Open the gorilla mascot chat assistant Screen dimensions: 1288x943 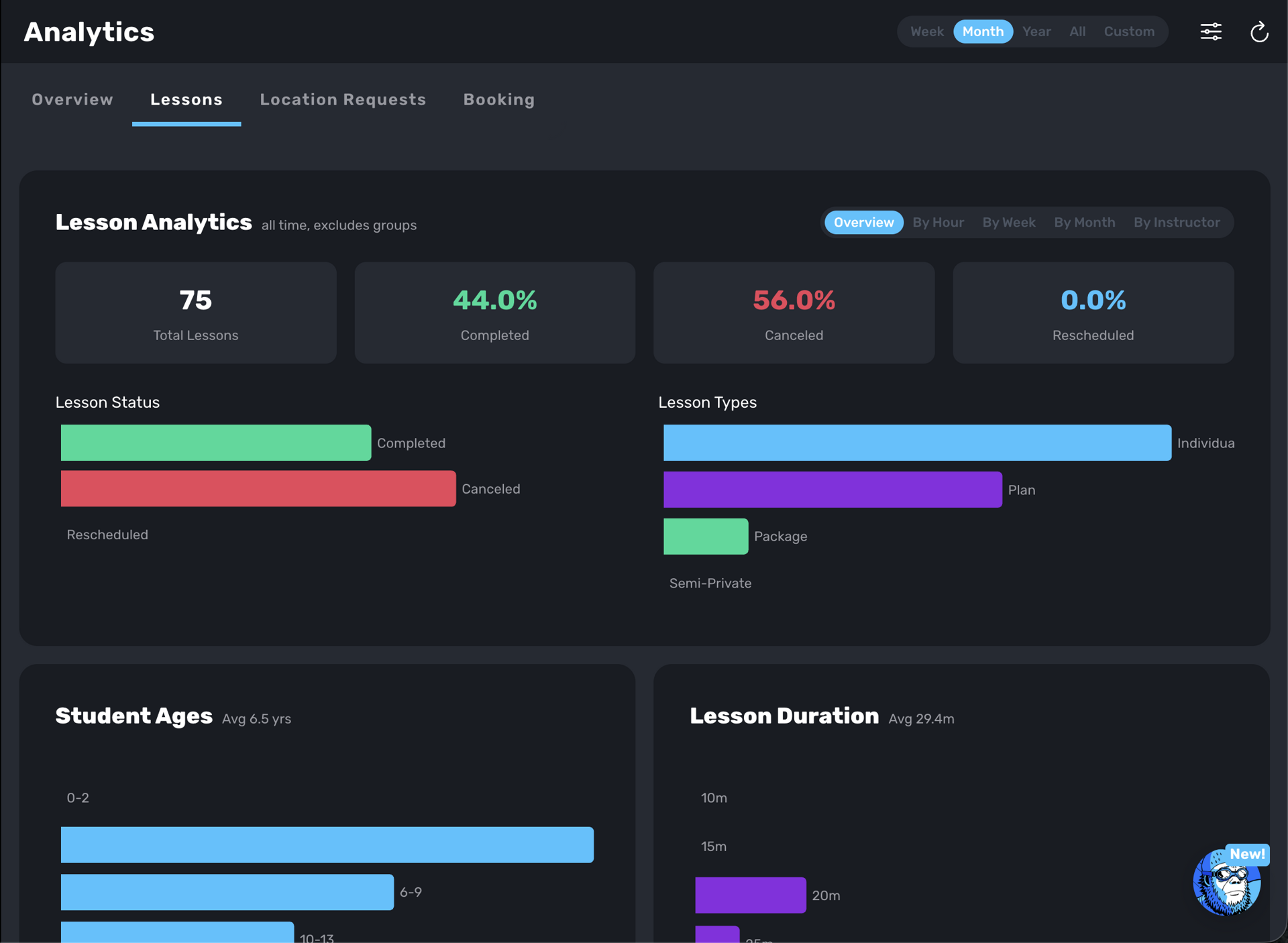point(1226,883)
